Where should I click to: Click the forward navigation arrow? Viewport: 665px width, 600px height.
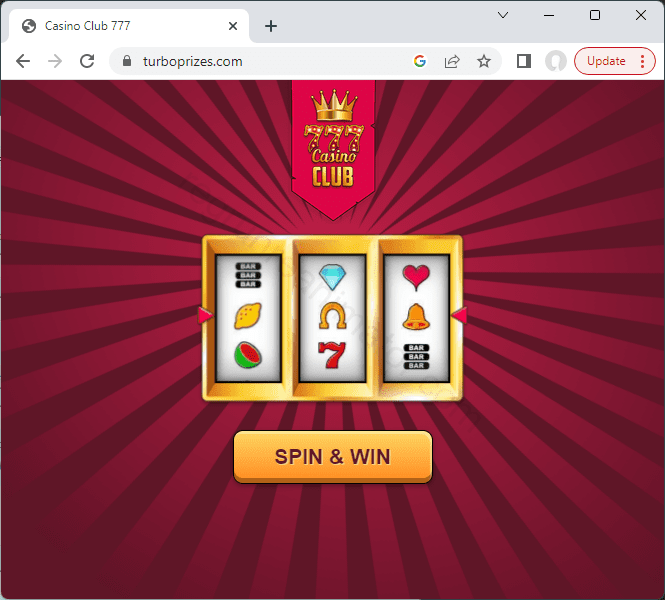[x=55, y=61]
